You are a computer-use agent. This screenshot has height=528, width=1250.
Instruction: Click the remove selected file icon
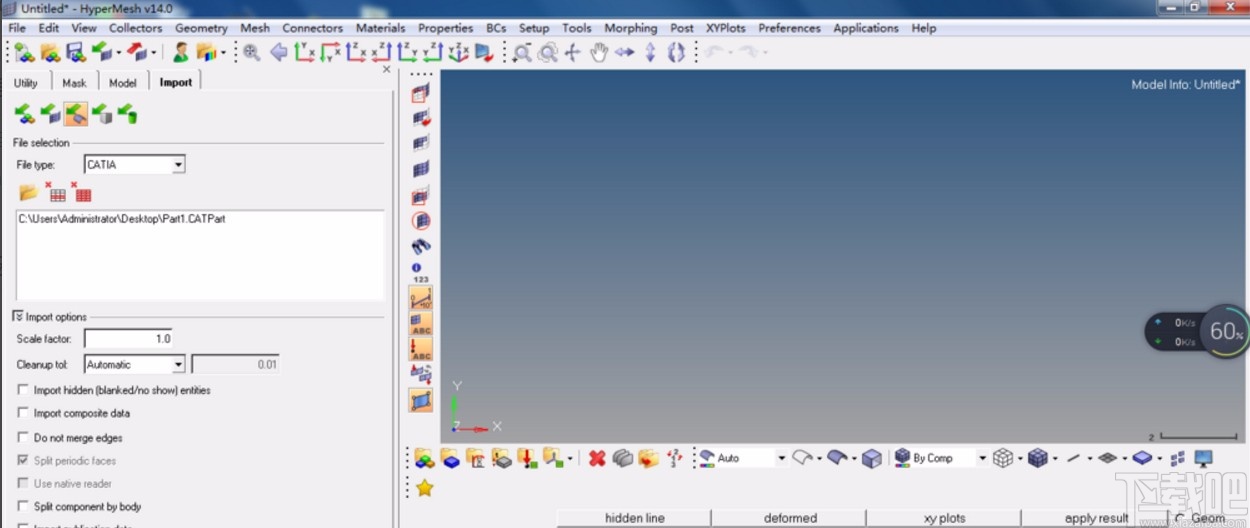[x=55, y=192]
